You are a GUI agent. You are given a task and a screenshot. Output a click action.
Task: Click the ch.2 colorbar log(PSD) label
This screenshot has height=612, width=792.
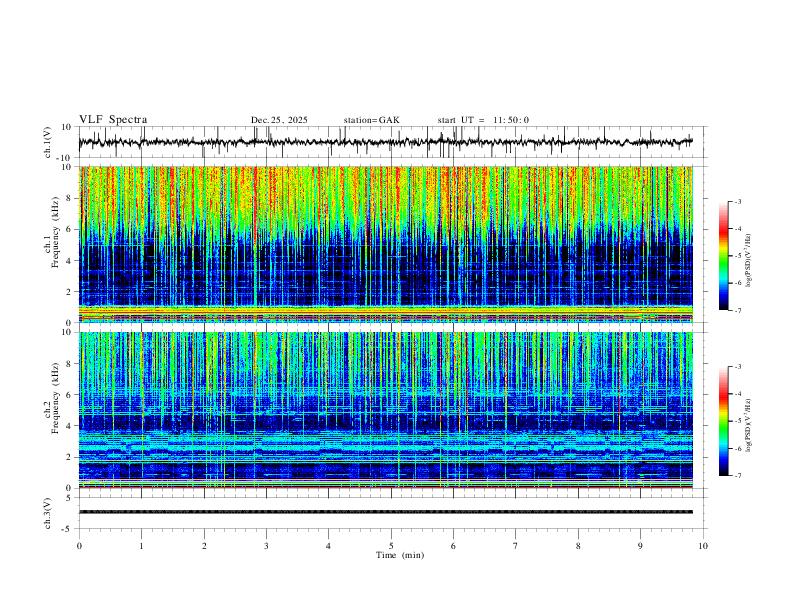point(748,425)
